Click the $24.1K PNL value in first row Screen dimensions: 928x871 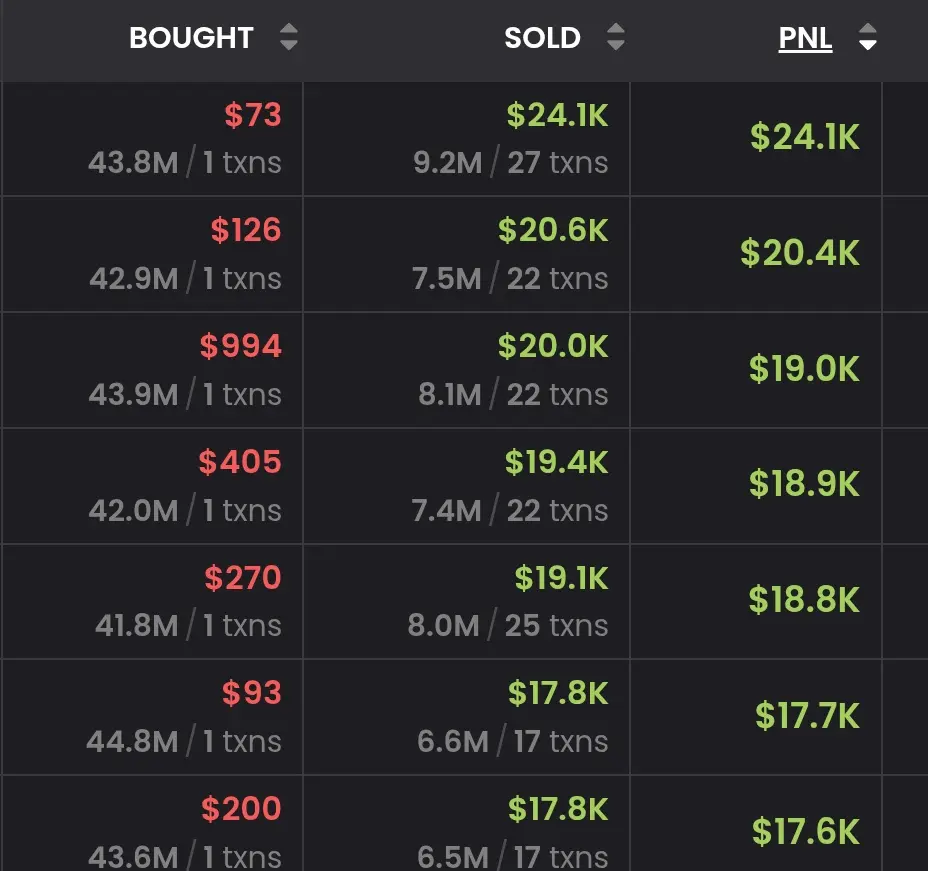pos(804,137)
